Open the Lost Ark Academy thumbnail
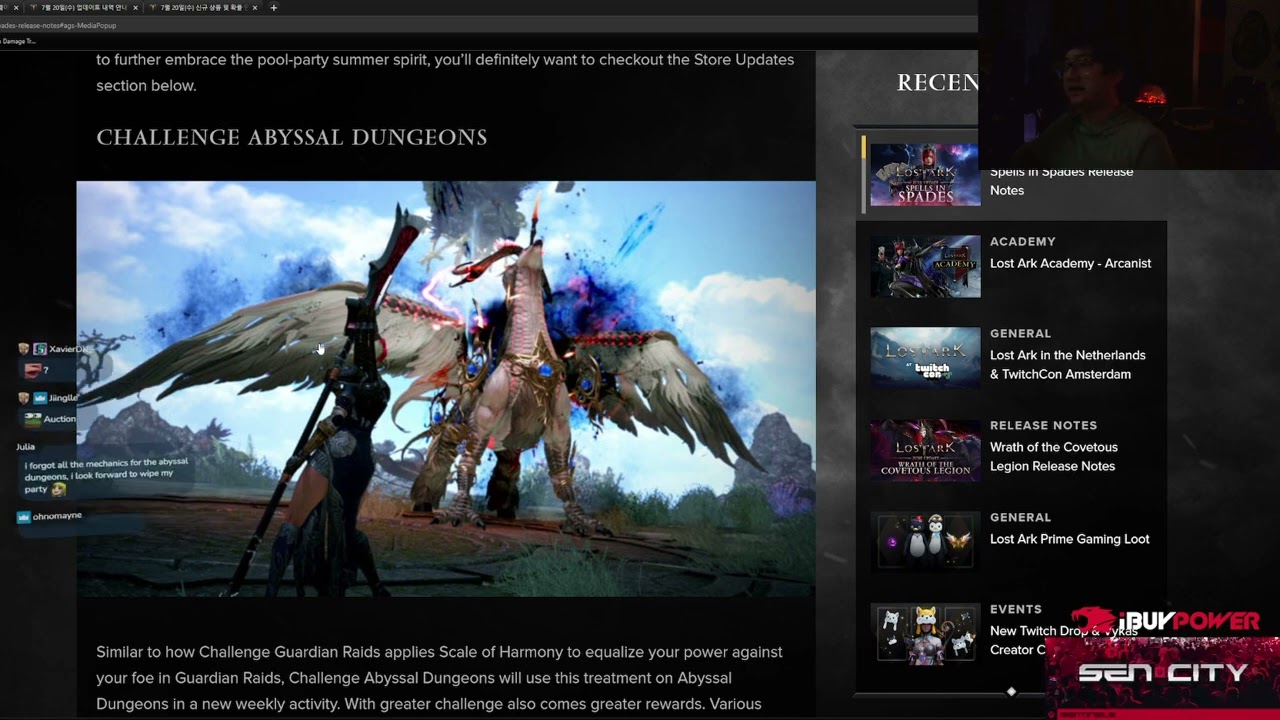Image resolution: width=1280 pixels, height=720 pixels. tap(925, 267)
